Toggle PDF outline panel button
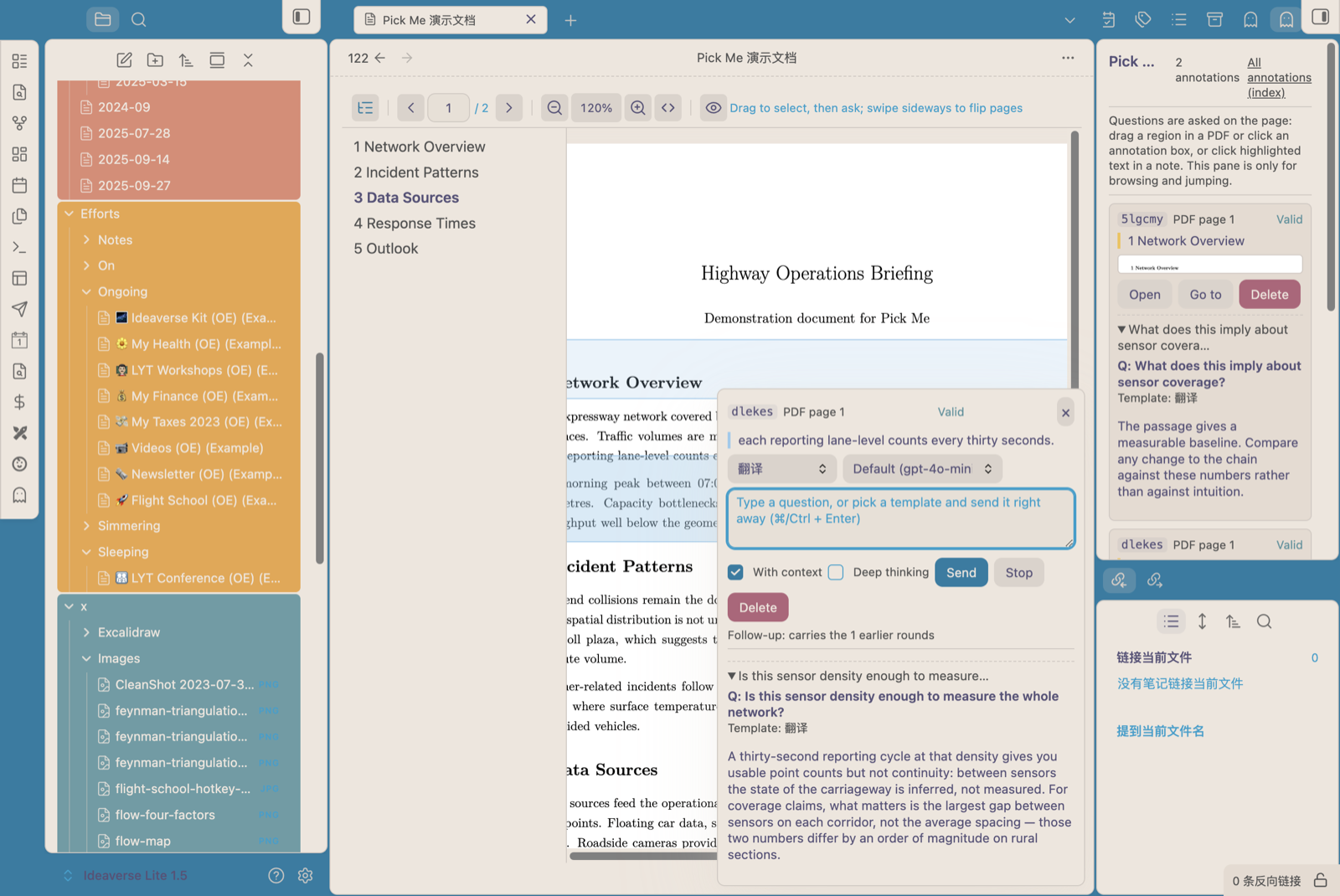This screenshot has width=1340, height=896. coord(365,108)
